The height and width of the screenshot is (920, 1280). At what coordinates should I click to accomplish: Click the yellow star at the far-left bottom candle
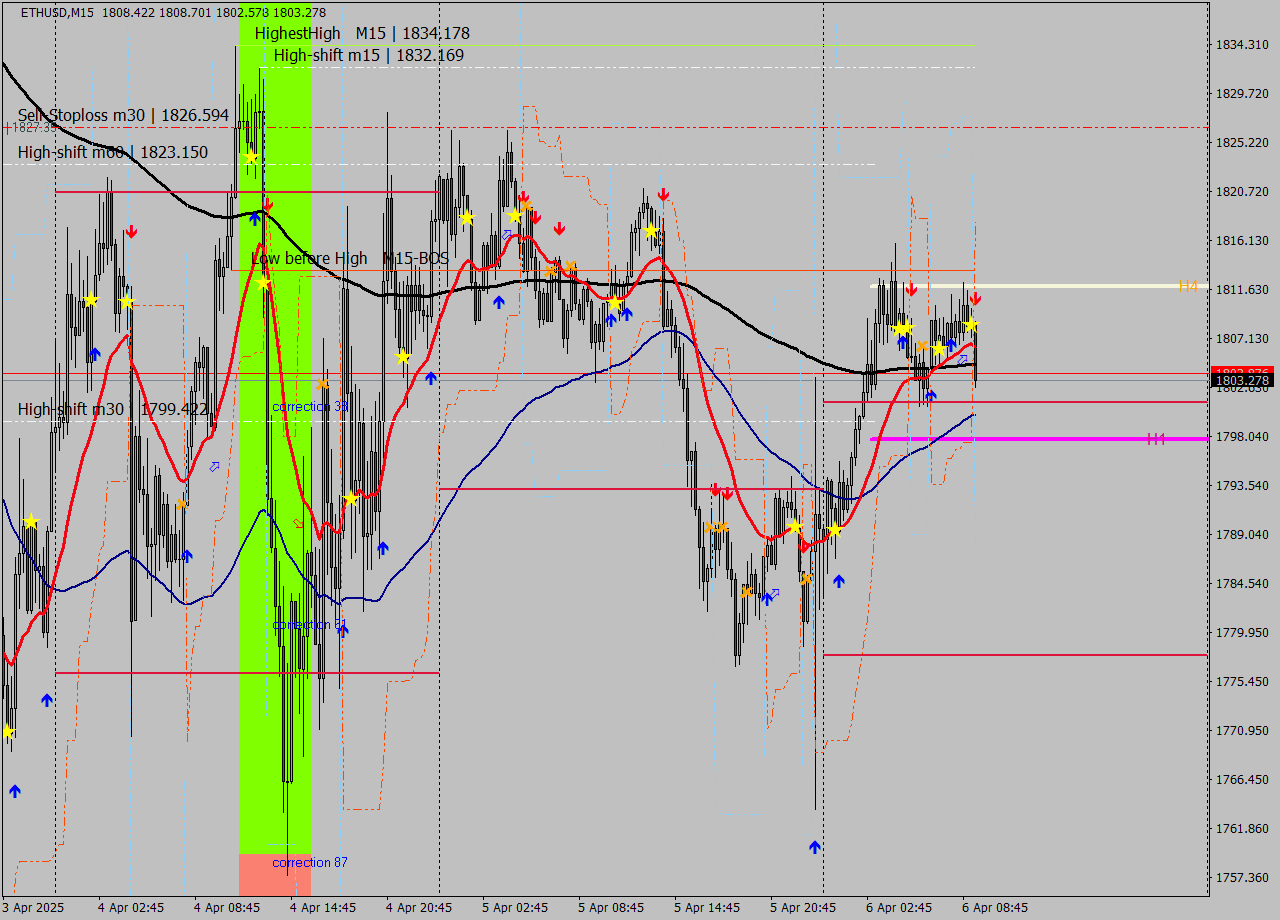pos(8,732)
